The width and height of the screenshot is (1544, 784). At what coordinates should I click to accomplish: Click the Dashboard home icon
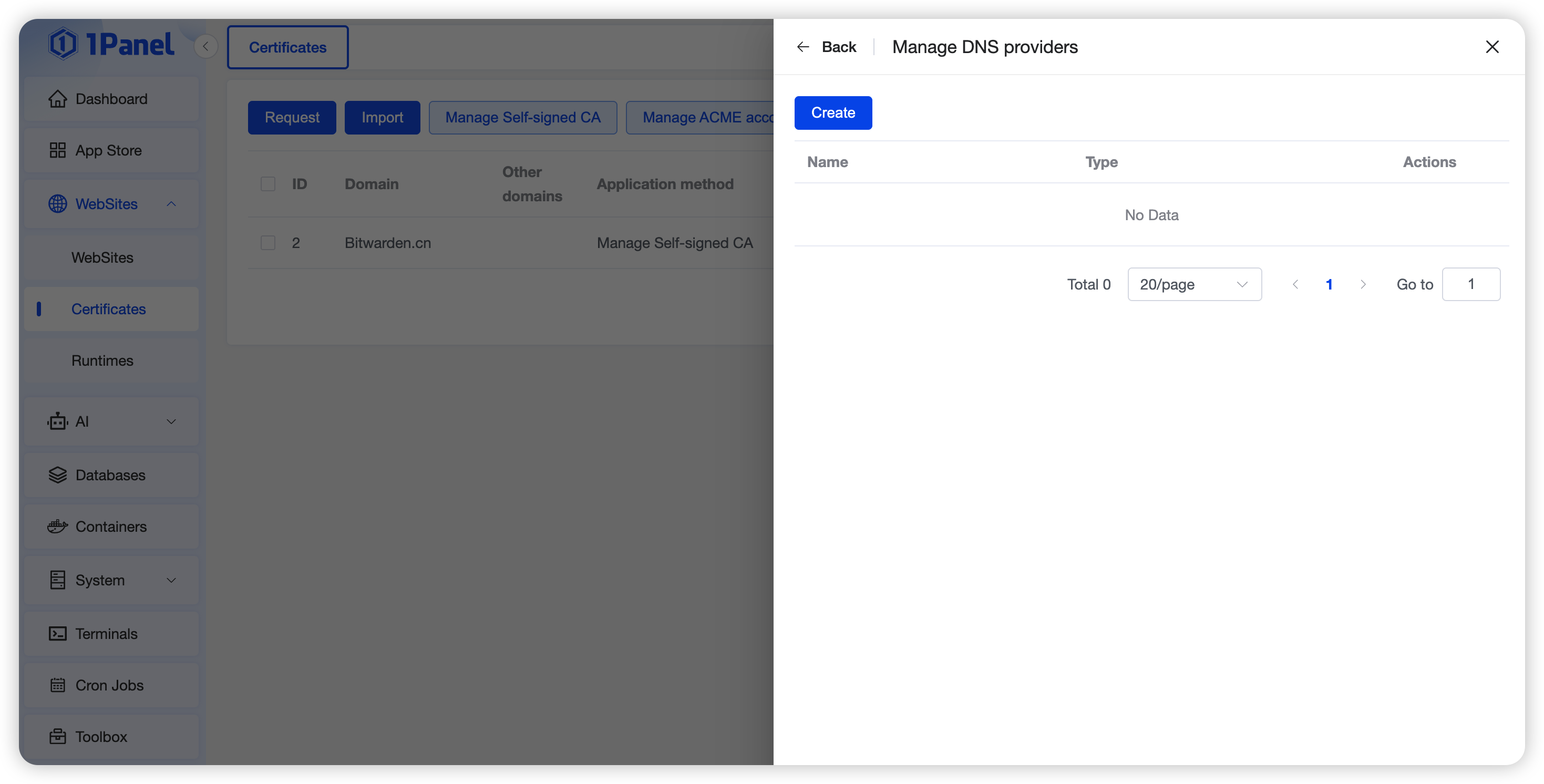coord(57,99)
